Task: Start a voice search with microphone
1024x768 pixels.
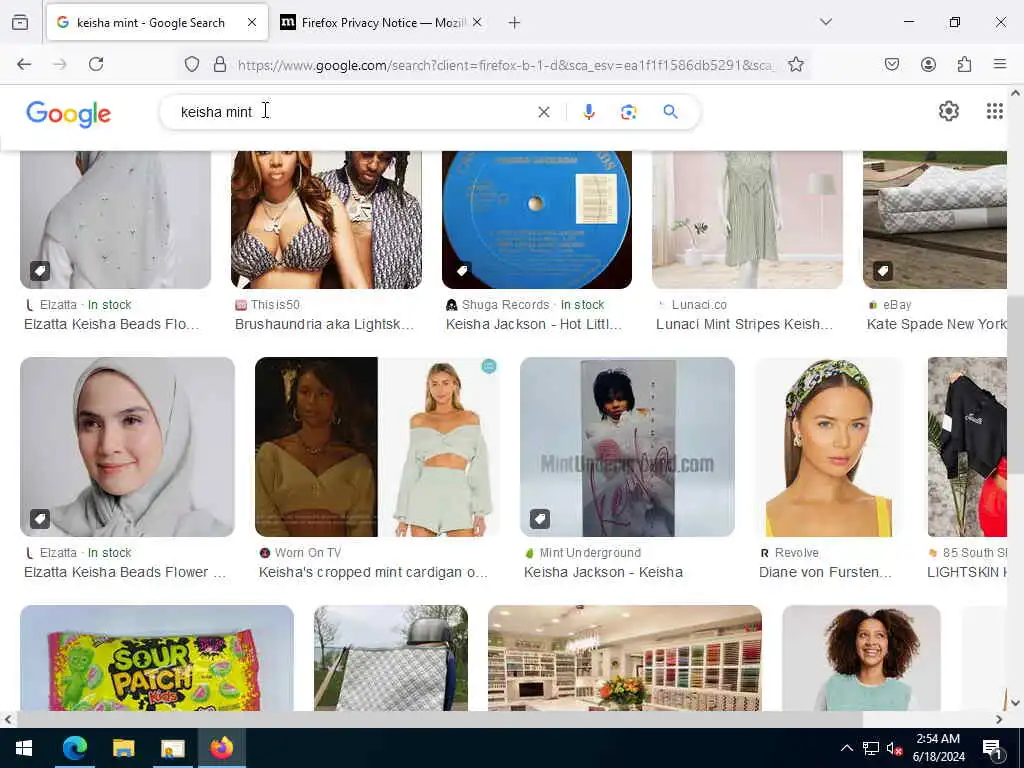Action: 588,112
